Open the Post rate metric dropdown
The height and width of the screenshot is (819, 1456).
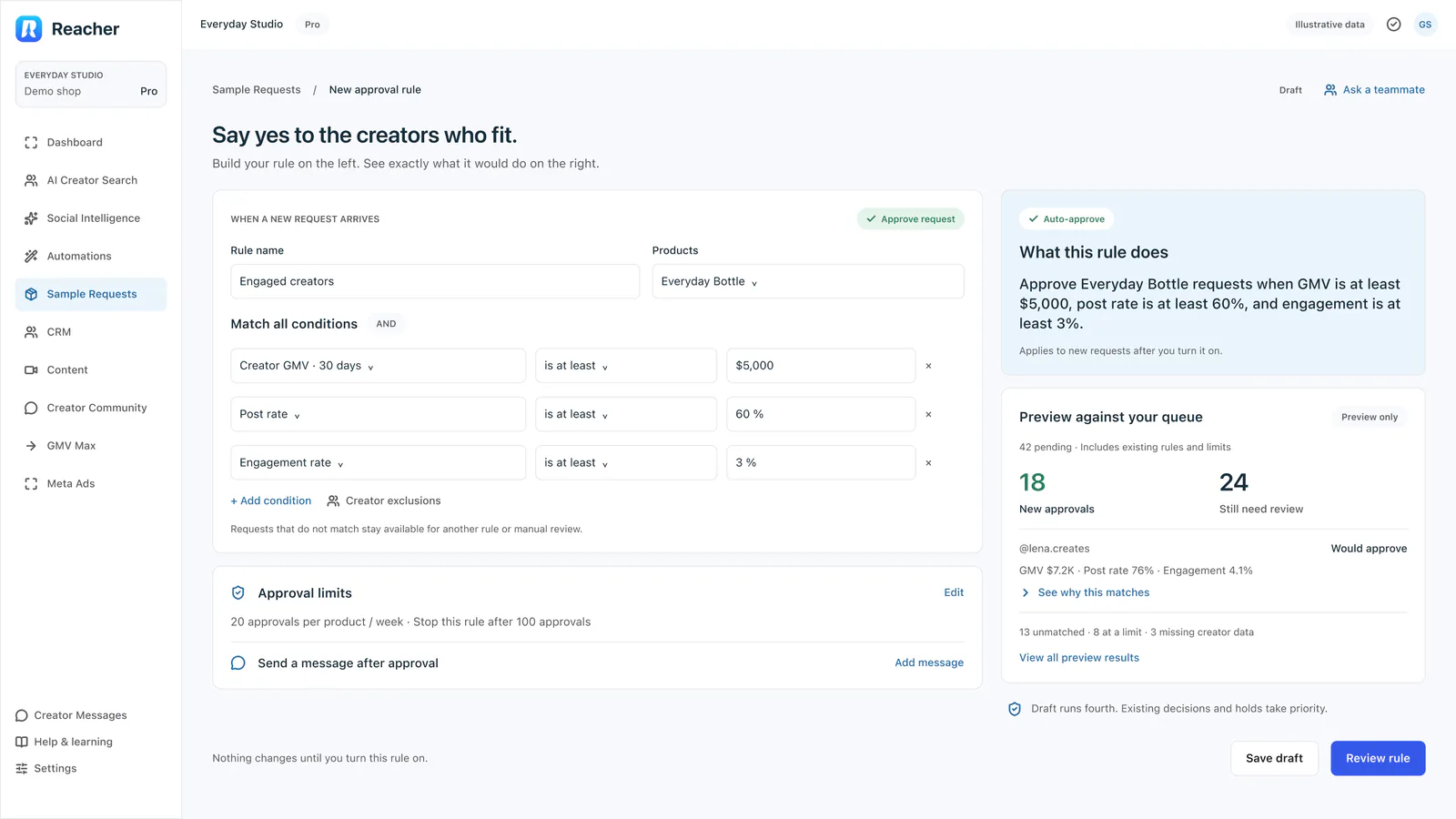click(x=378, y=414)
